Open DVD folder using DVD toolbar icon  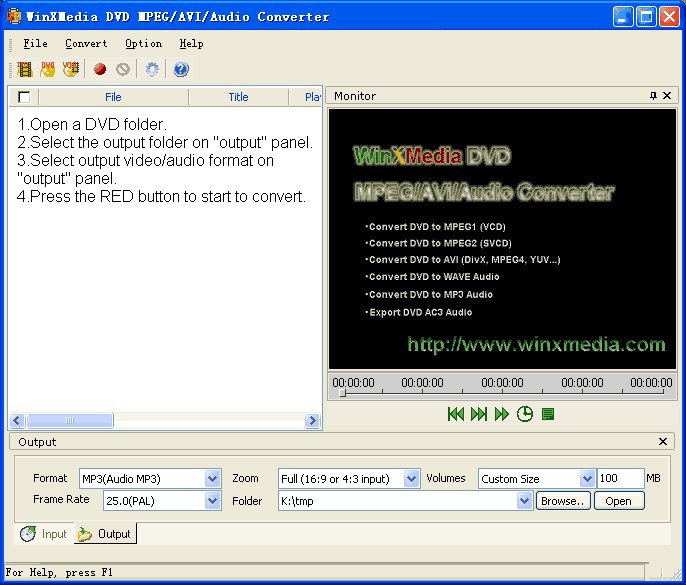click(x=48, y=69)
